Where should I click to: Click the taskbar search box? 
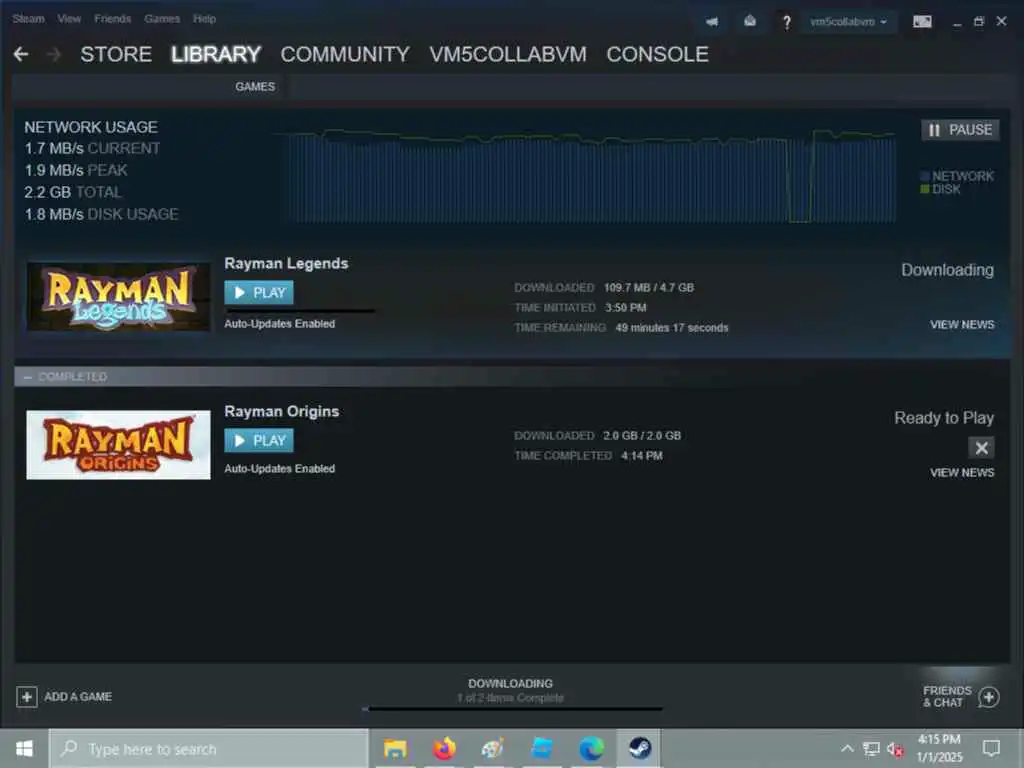click(209, 748)
